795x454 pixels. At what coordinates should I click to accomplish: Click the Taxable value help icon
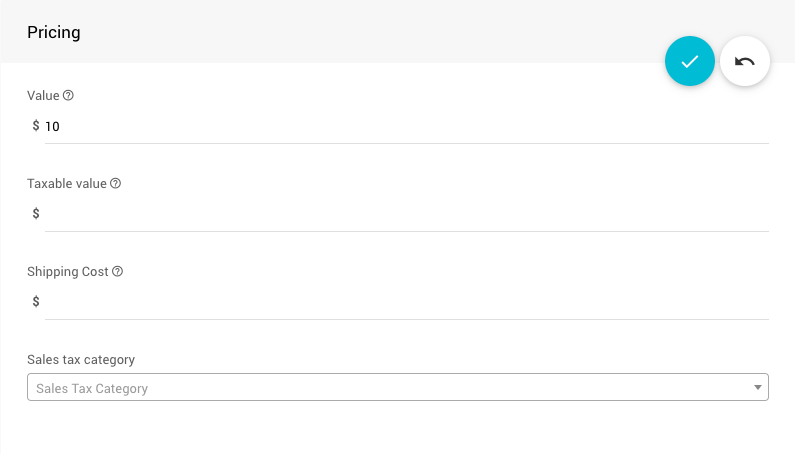(x=116, y=184)
